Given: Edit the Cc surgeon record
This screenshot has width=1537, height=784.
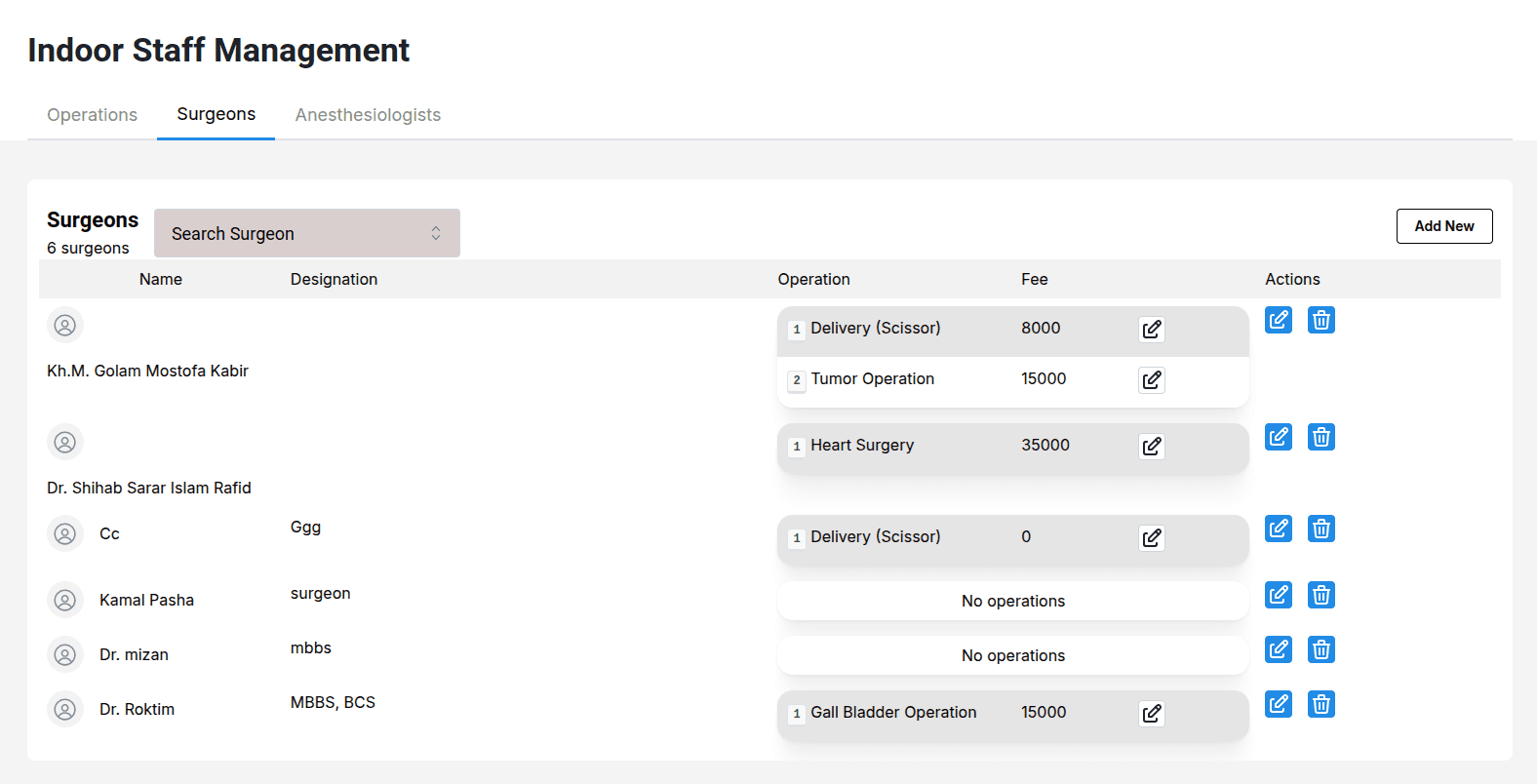Looking at the screenshot, I should click(x=1278, y=529).
